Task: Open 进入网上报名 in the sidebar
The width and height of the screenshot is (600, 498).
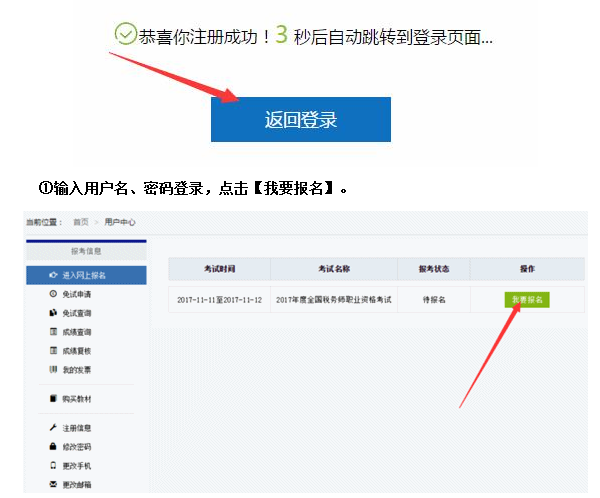Action: click(x=86, y=274)
